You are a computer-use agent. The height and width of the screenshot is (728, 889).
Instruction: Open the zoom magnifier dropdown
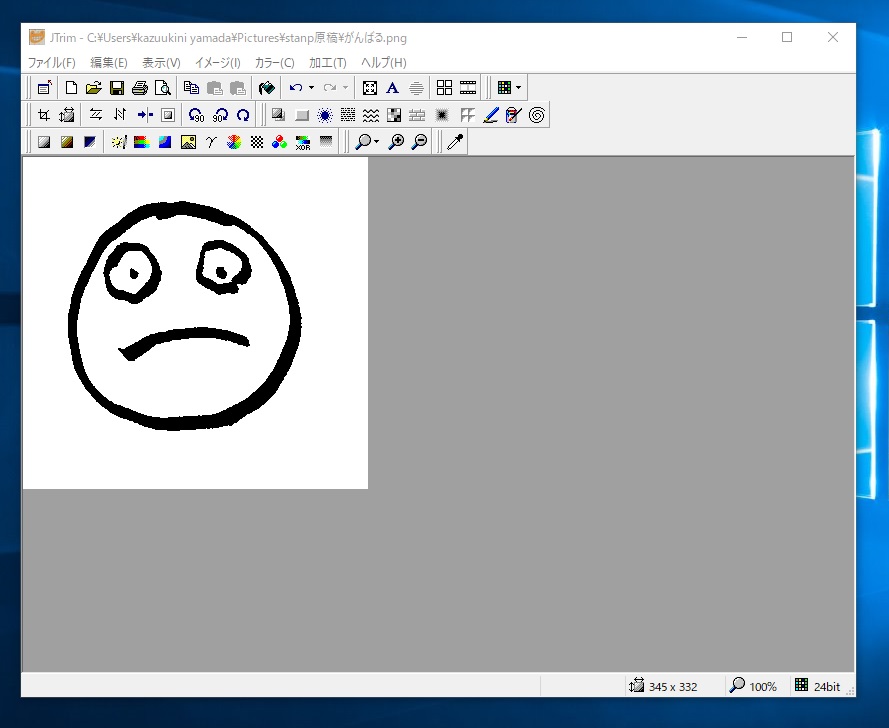[x=375, y=142]
